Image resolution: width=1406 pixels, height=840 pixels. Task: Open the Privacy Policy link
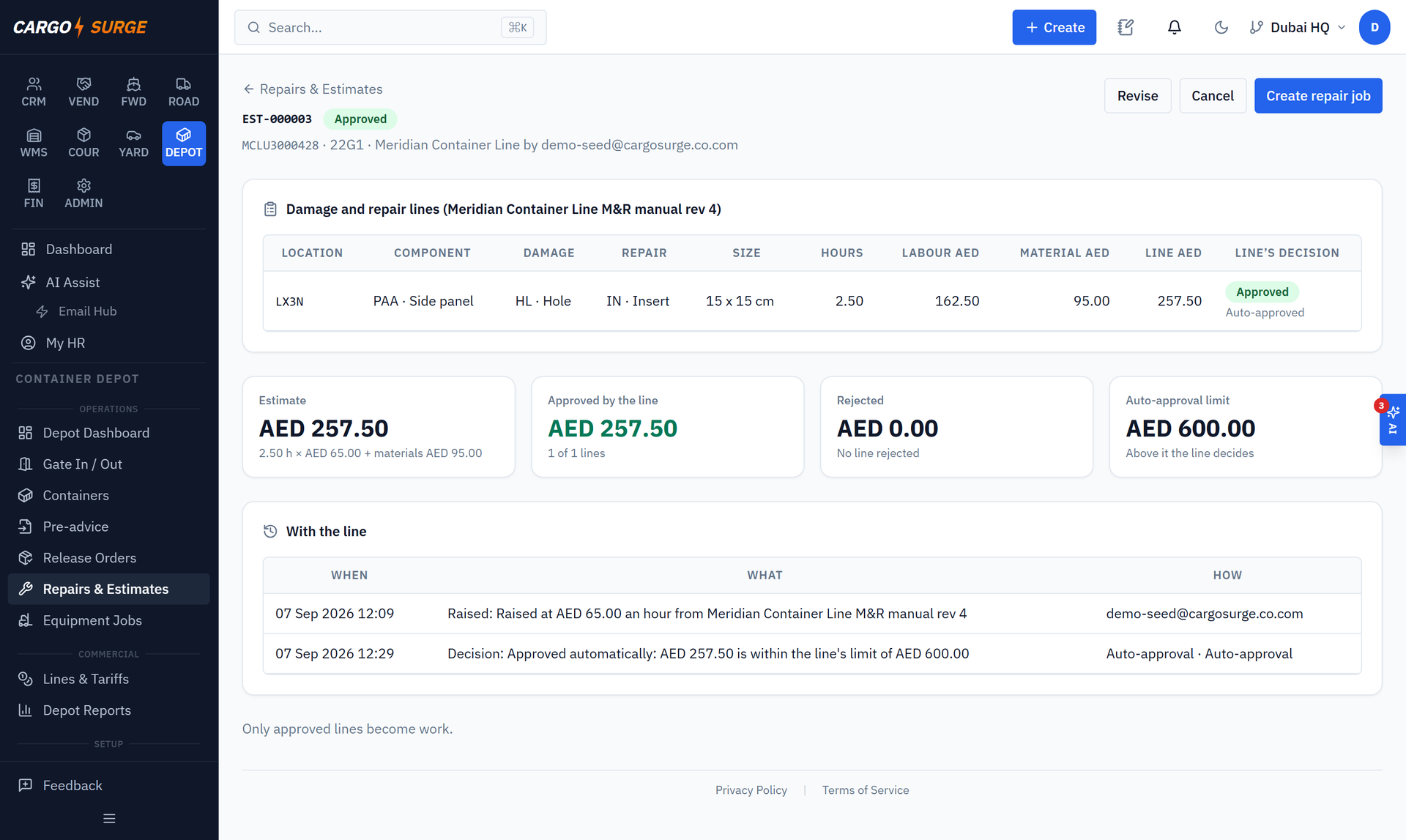[751, 790]
